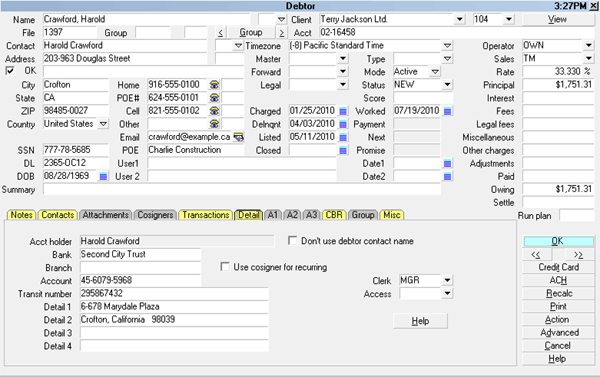Open client number 104 dropdown
This screenshot has width=600, height=377.
[x=509, y=19]
